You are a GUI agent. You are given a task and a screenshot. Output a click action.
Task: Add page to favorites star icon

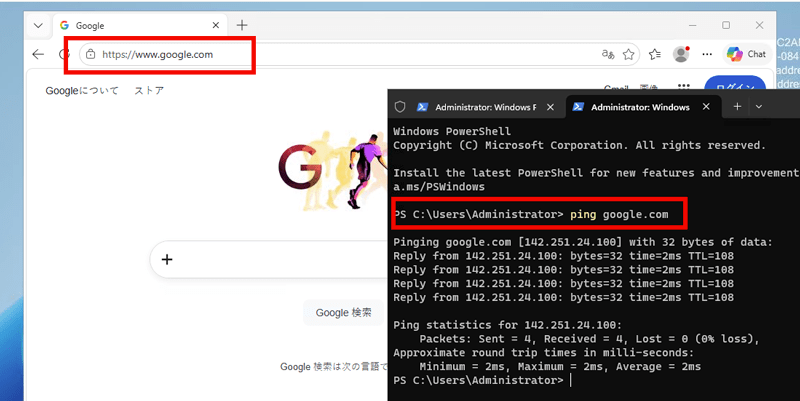pyautogui.click(x=629, y=54)
